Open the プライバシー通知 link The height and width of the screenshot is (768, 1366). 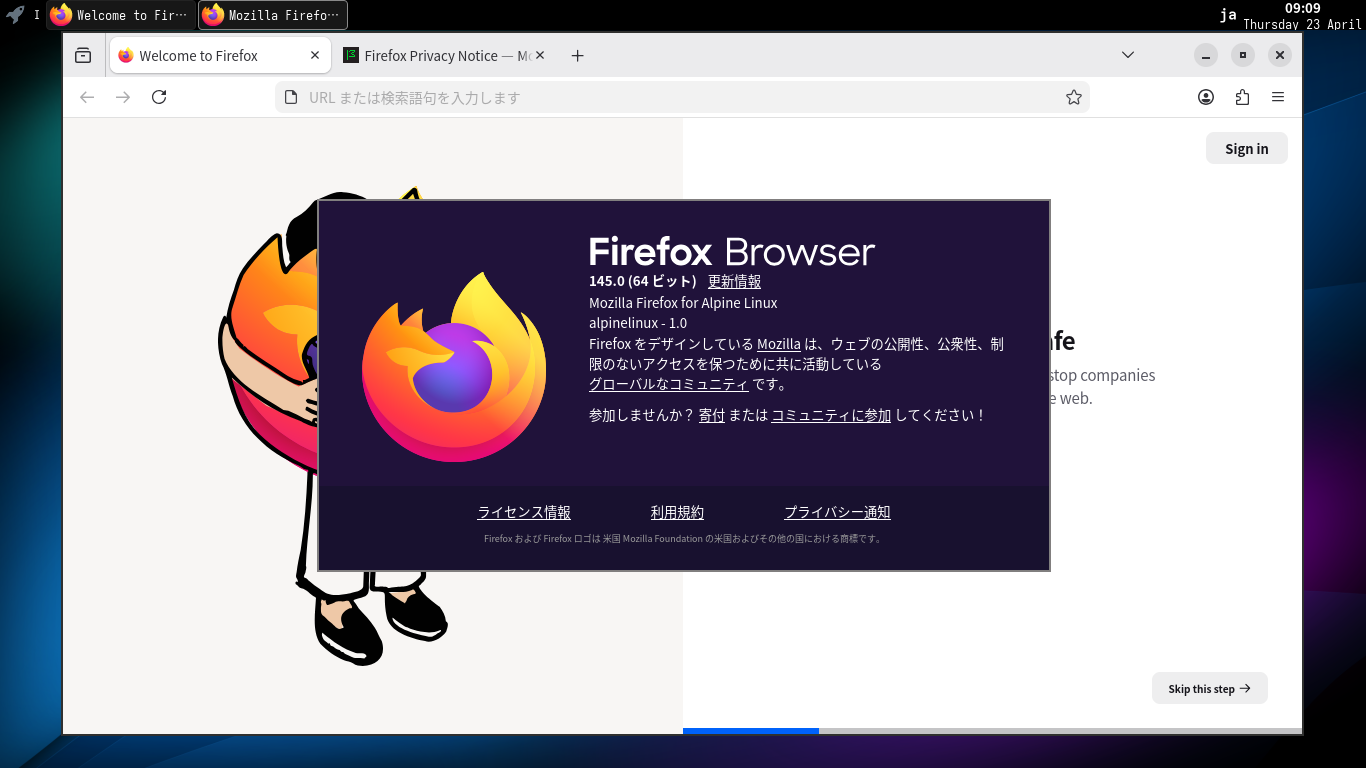837,512
